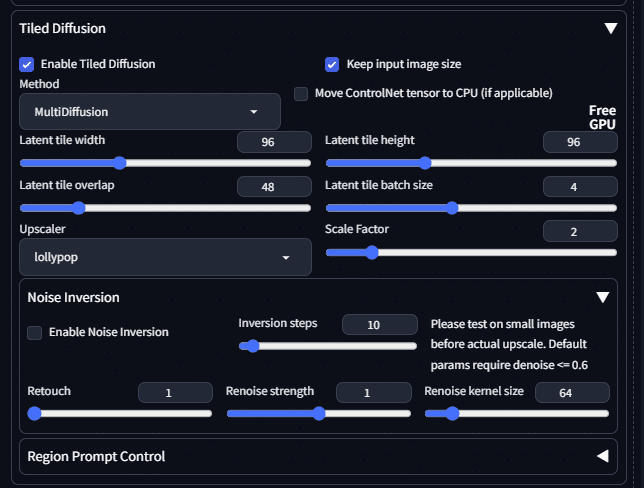Click the Retouch value field

(175, 393)
